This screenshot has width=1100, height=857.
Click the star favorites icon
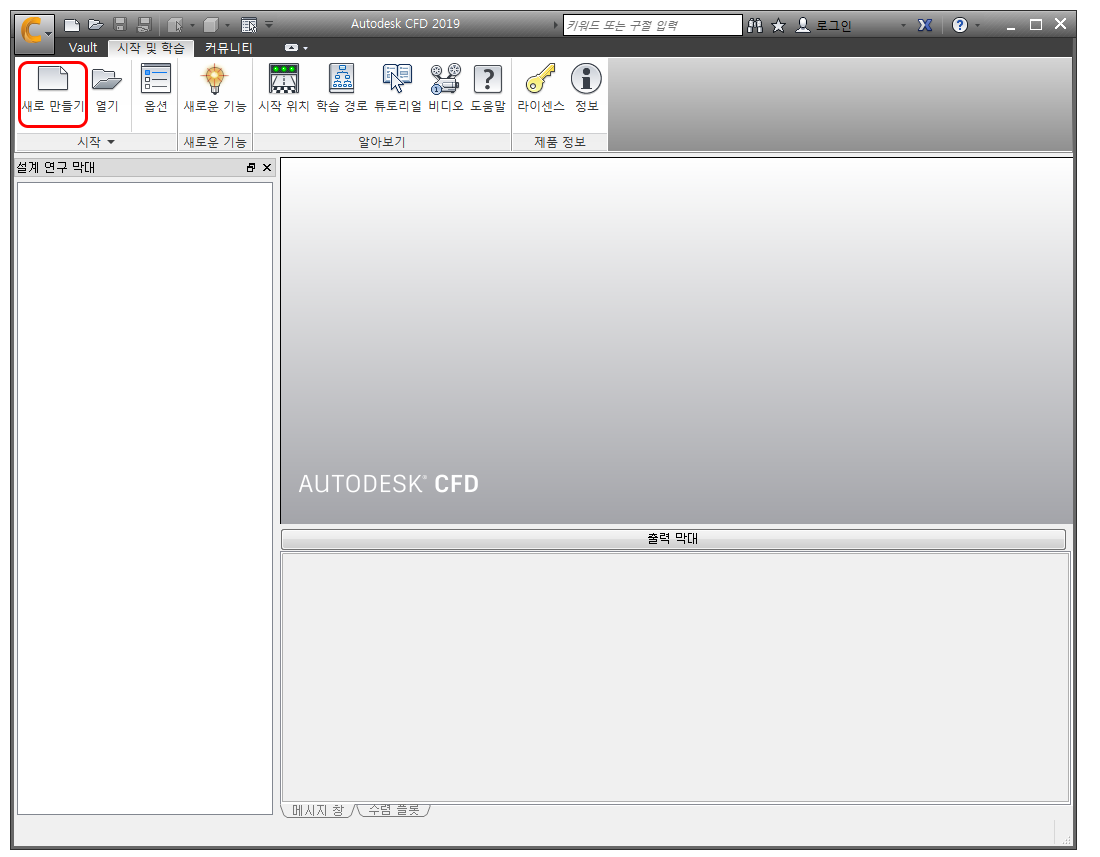pyautogui.click(x=778, y=25)
